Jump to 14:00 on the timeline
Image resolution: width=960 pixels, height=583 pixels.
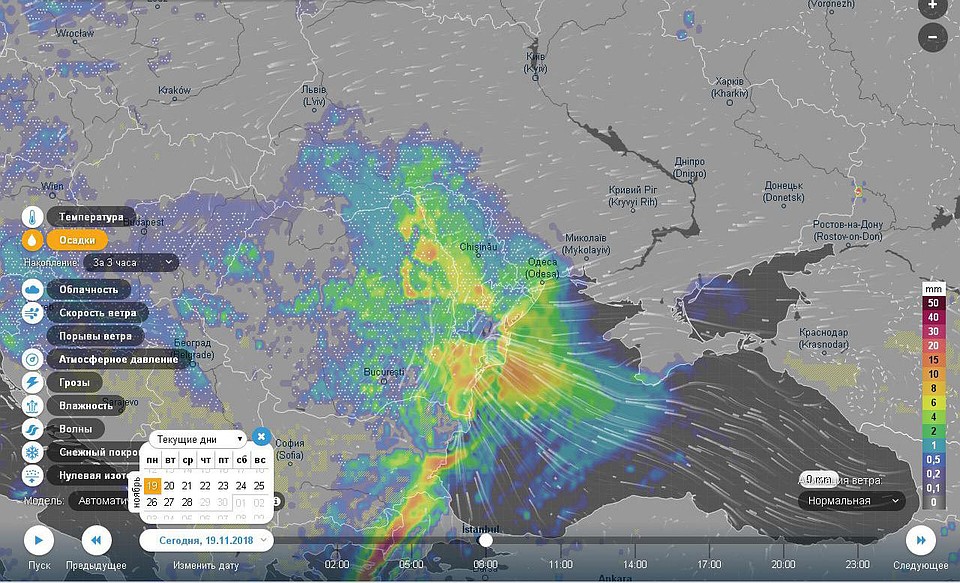tap(635, 564)
